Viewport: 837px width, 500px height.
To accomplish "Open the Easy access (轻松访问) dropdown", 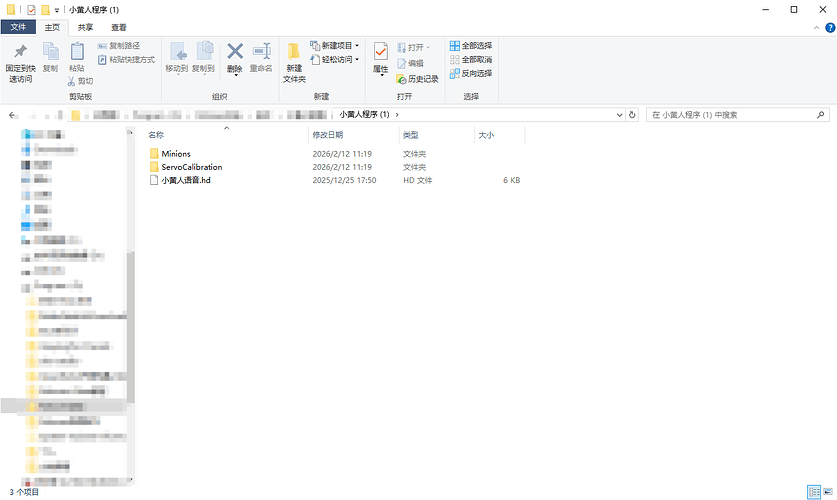I will [334, 60].
